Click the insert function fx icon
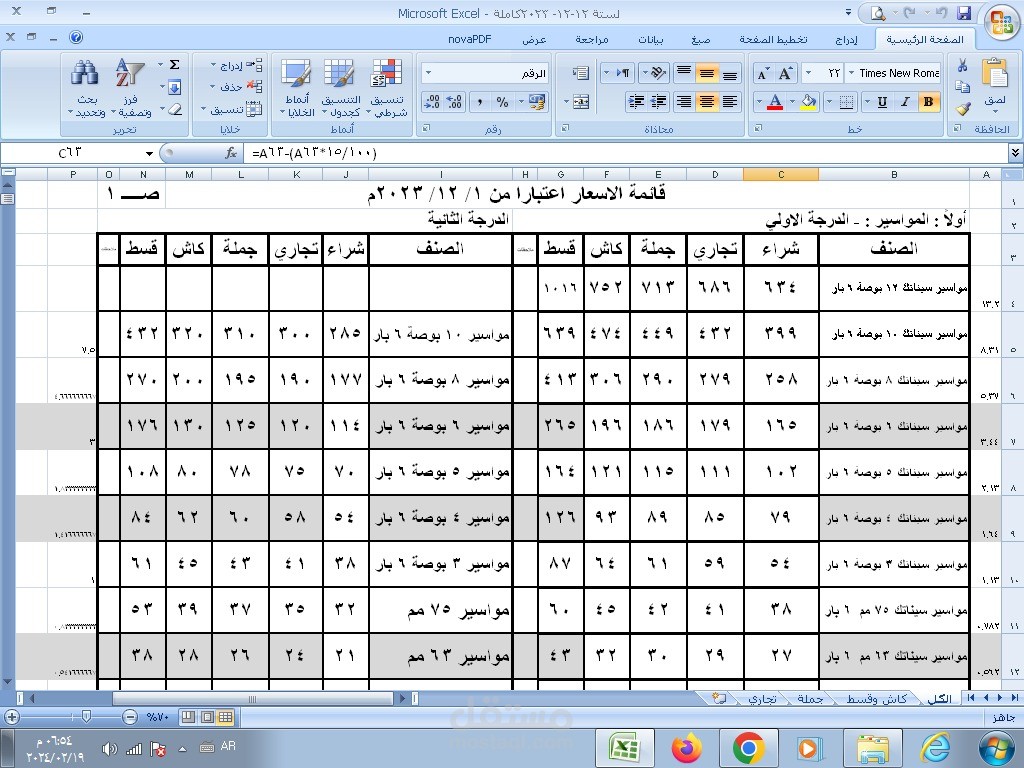Image resolution: width=1024 pixels, height=768 pixels. [x=231, y=153]
